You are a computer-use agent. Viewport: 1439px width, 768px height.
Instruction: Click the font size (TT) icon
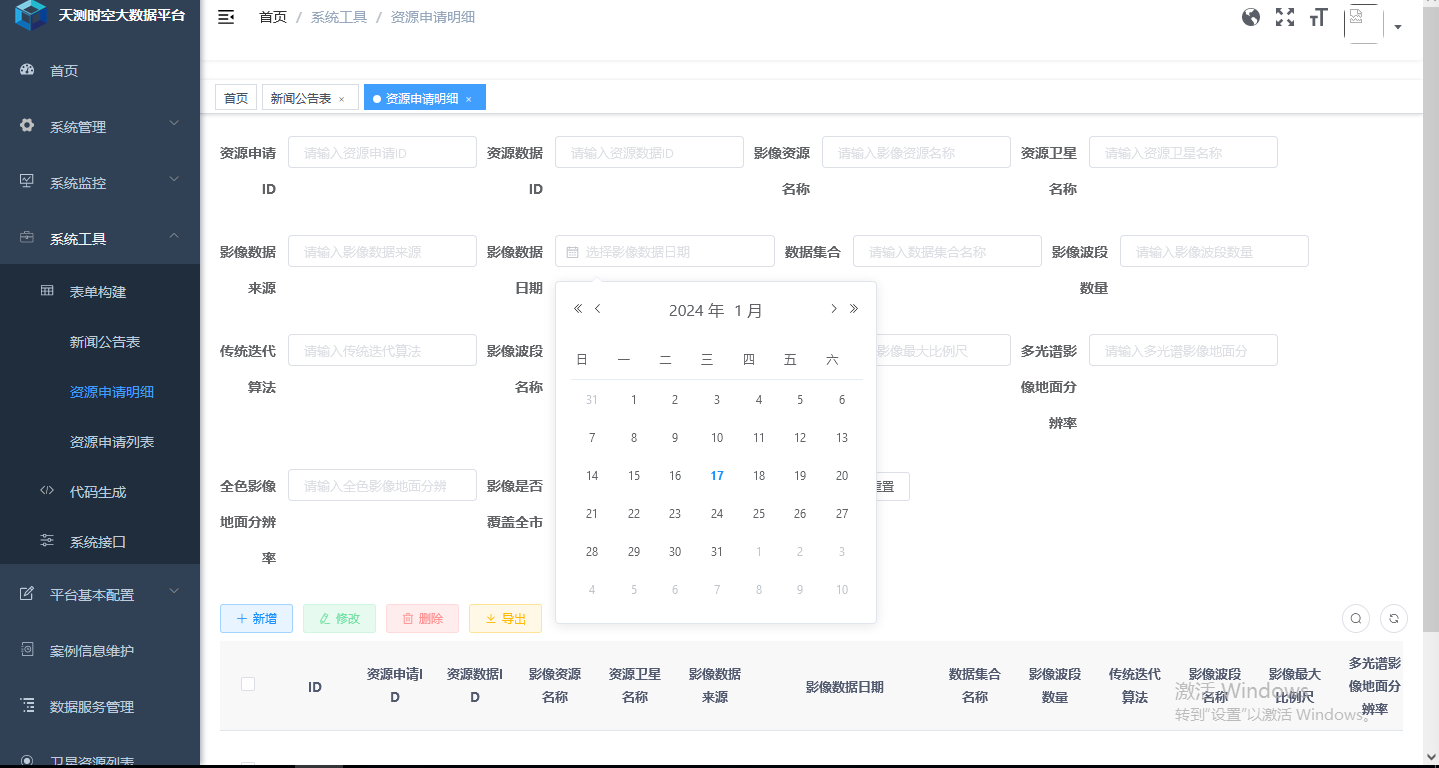(x=1318, y=17)
